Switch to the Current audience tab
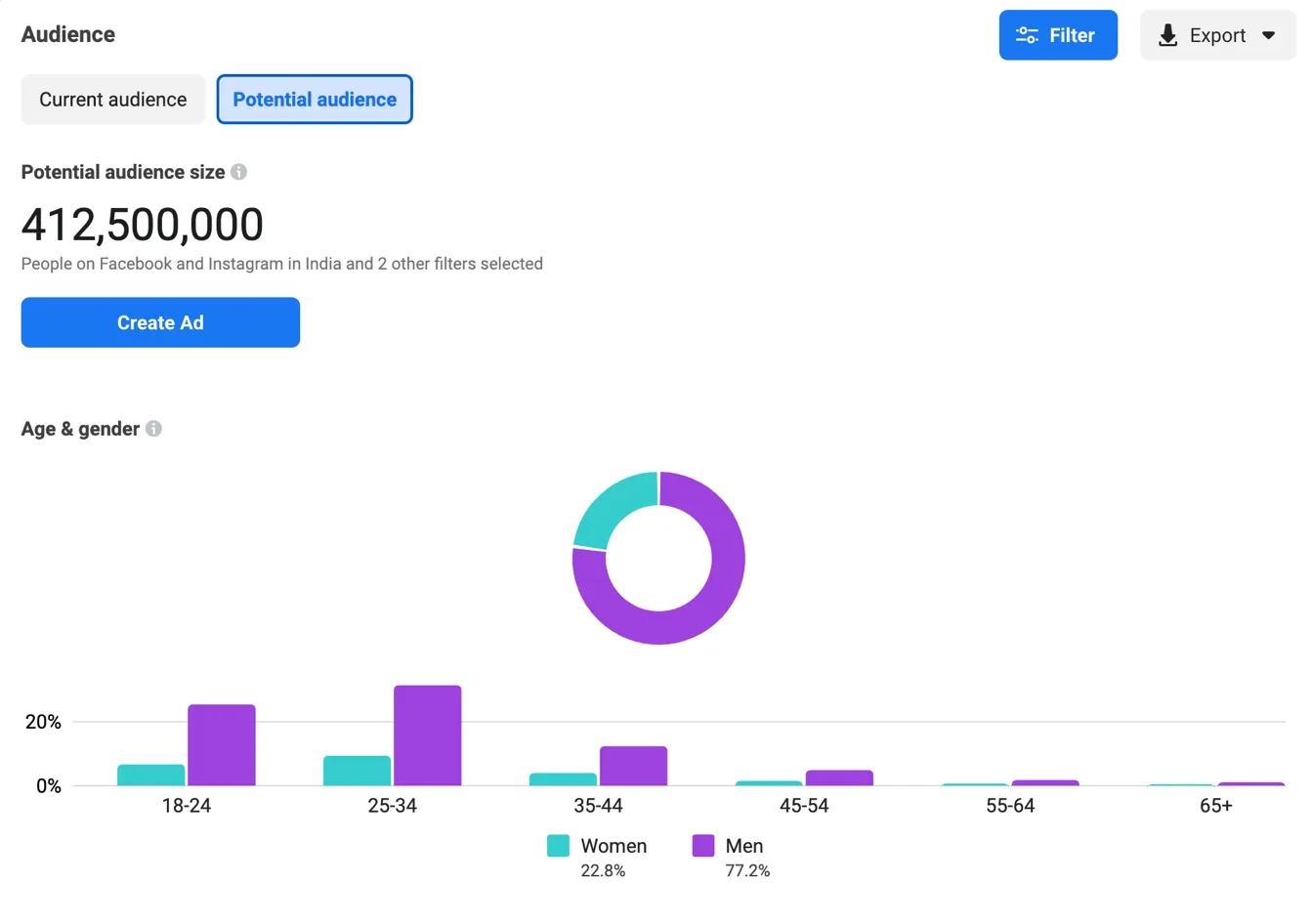1312x924 pixels. point(112,100)
